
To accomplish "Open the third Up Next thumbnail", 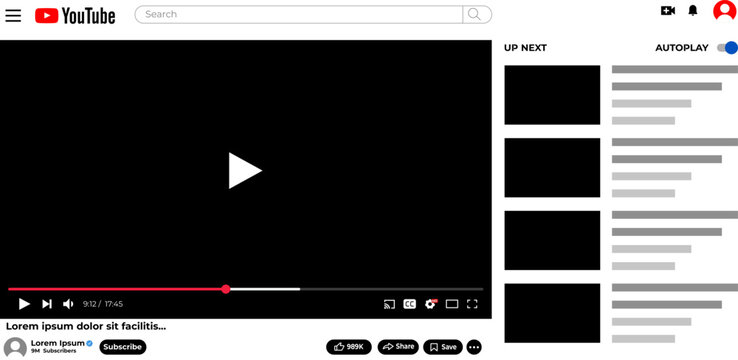I will [552, 240].
